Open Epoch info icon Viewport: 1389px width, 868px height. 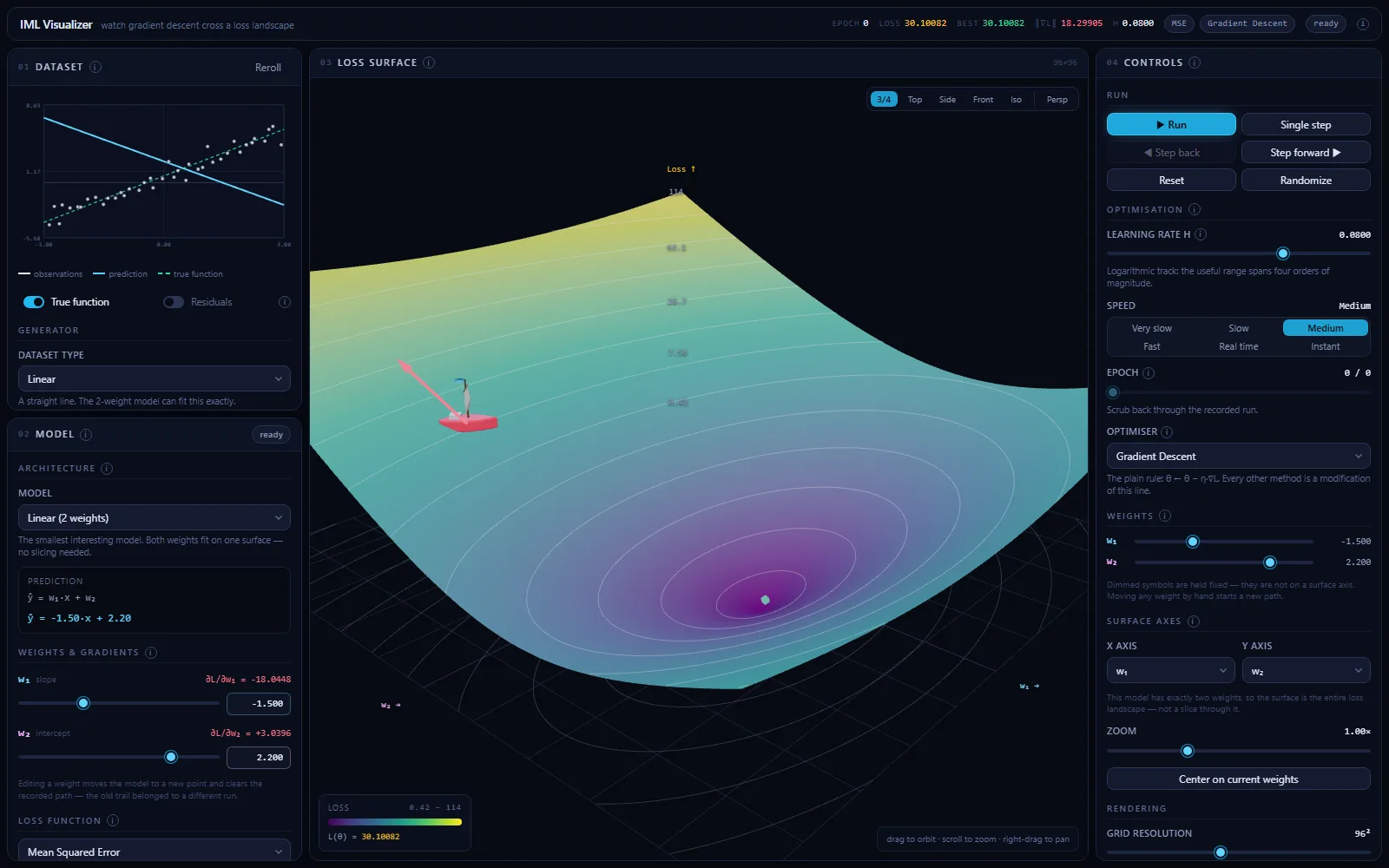[1149, 373]
